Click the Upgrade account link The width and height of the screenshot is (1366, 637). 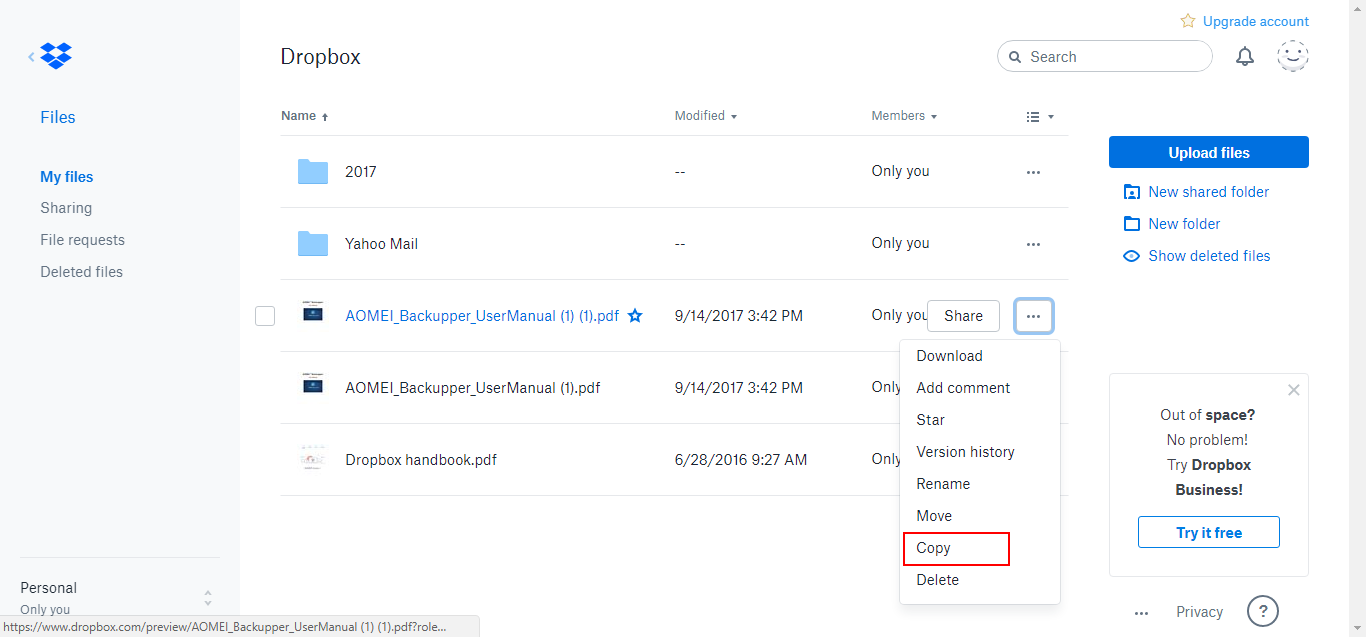[x=1245, y=21]
